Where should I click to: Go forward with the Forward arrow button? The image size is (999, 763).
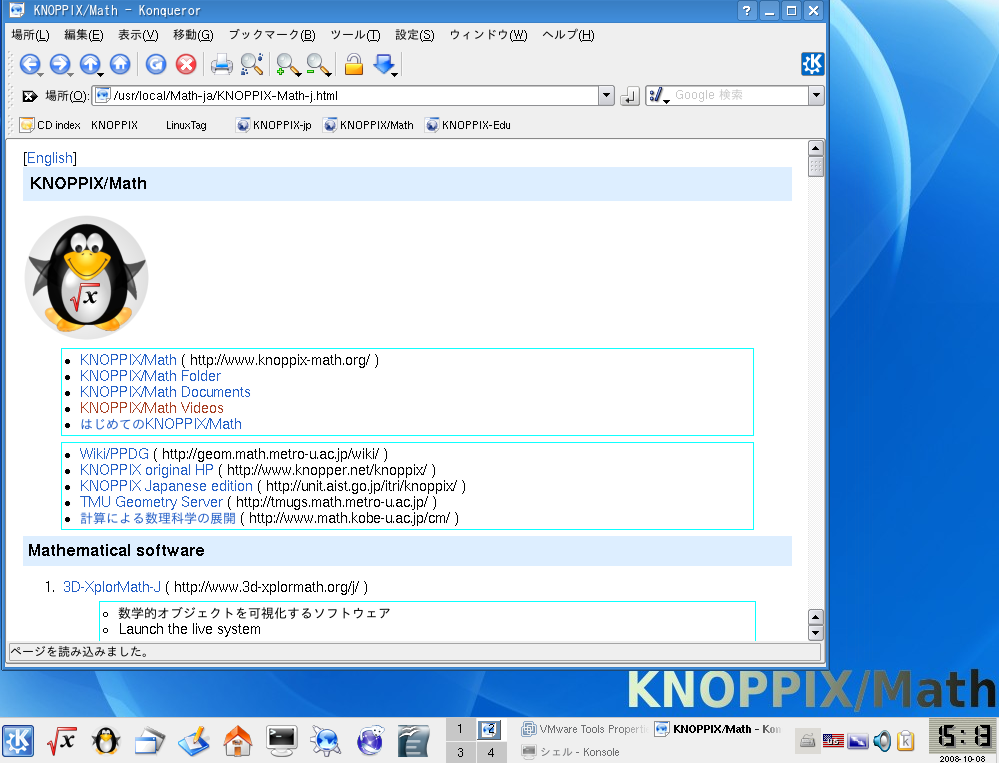[x=59, y=64]
